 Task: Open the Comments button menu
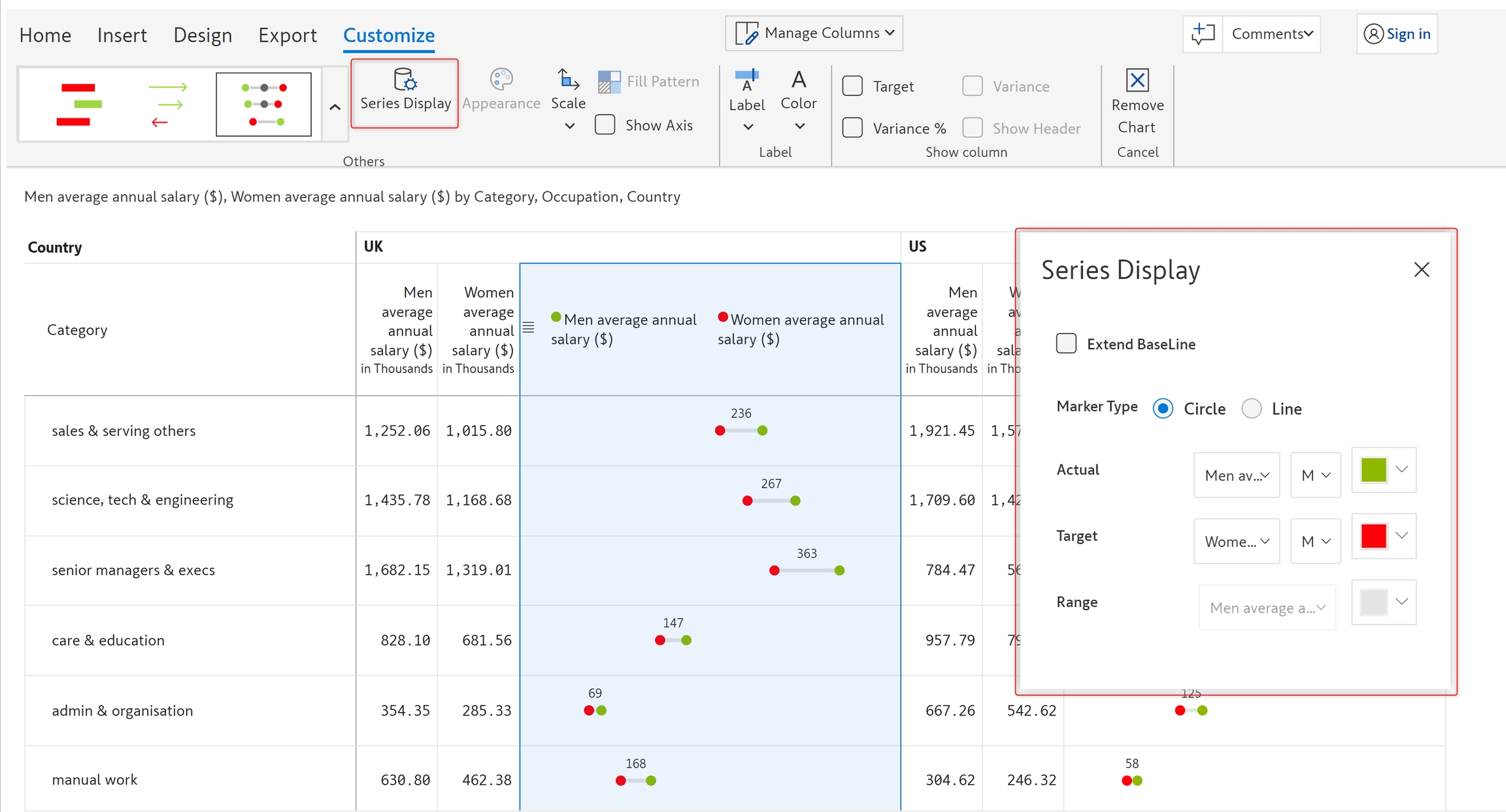(1271, 34)
